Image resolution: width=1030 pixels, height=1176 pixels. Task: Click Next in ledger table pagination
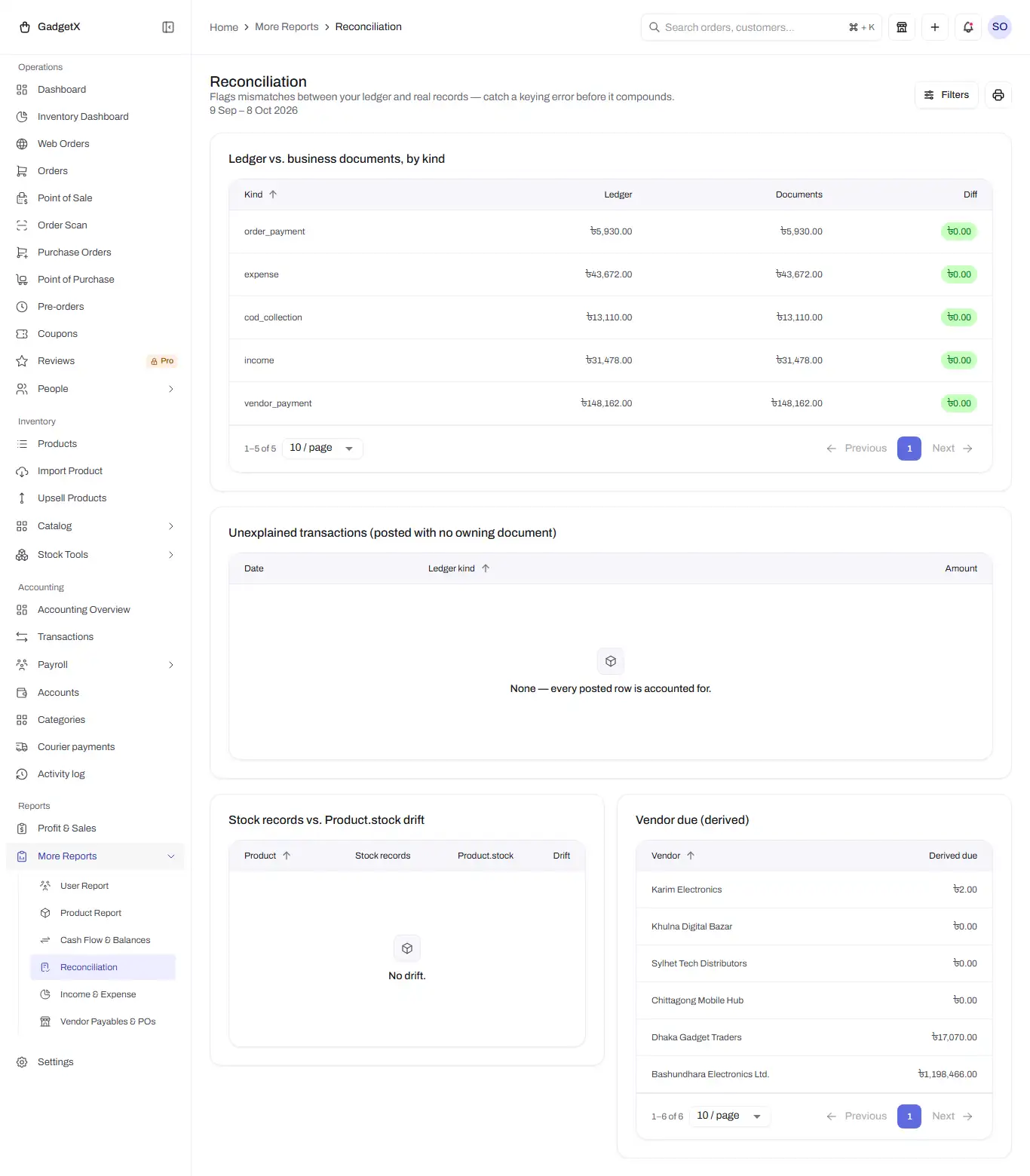952,449
